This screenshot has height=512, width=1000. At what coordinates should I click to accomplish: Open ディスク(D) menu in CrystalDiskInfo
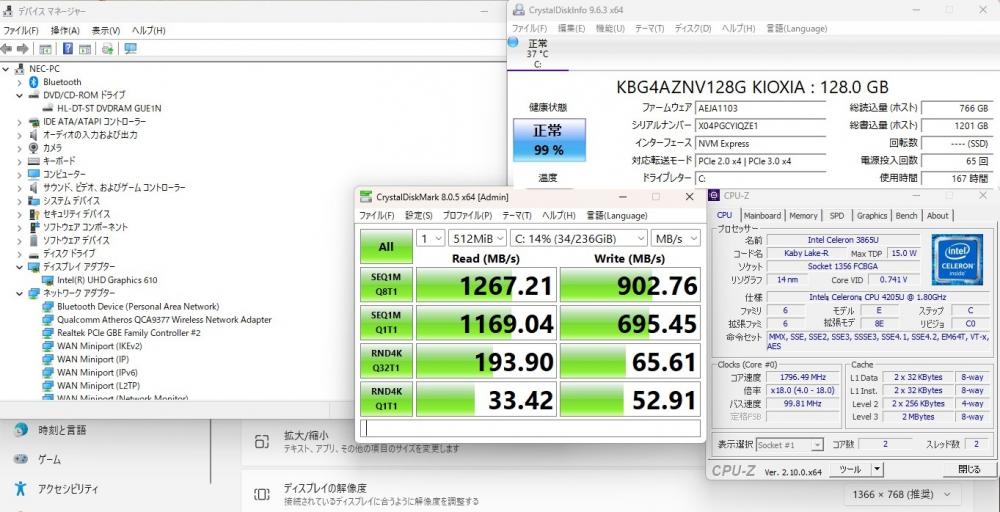coord(693,29)
